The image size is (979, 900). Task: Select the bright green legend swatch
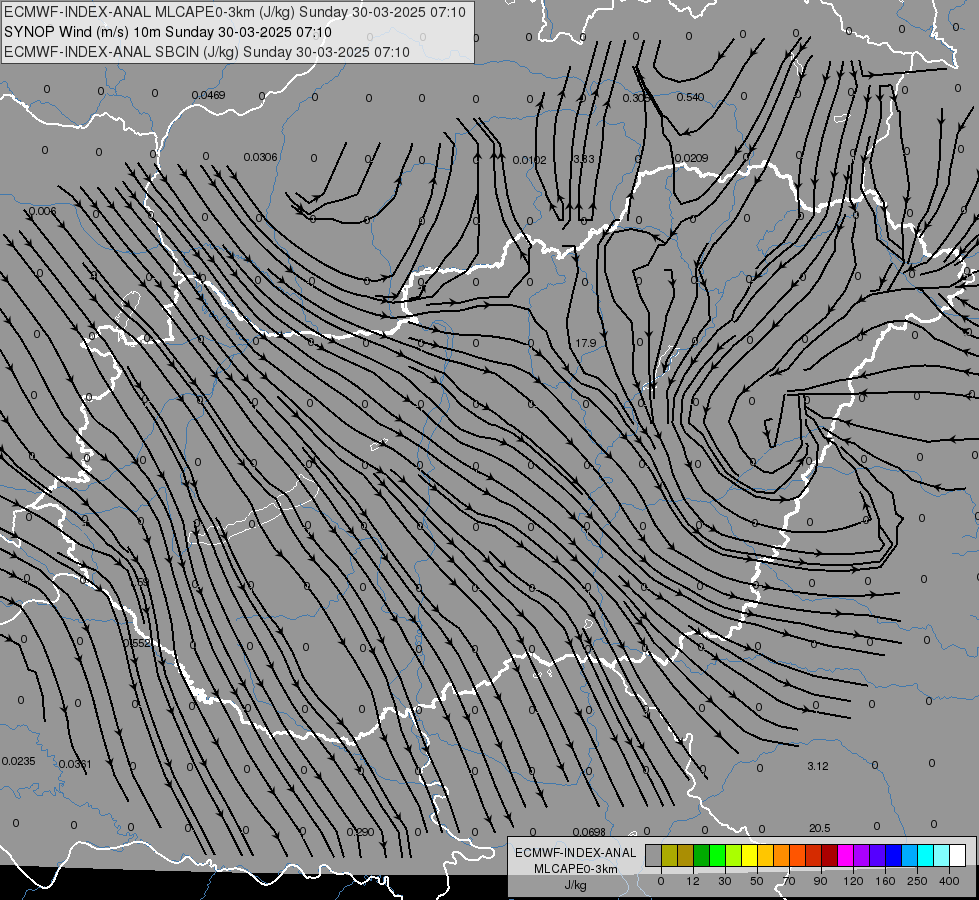coord(717,855)
